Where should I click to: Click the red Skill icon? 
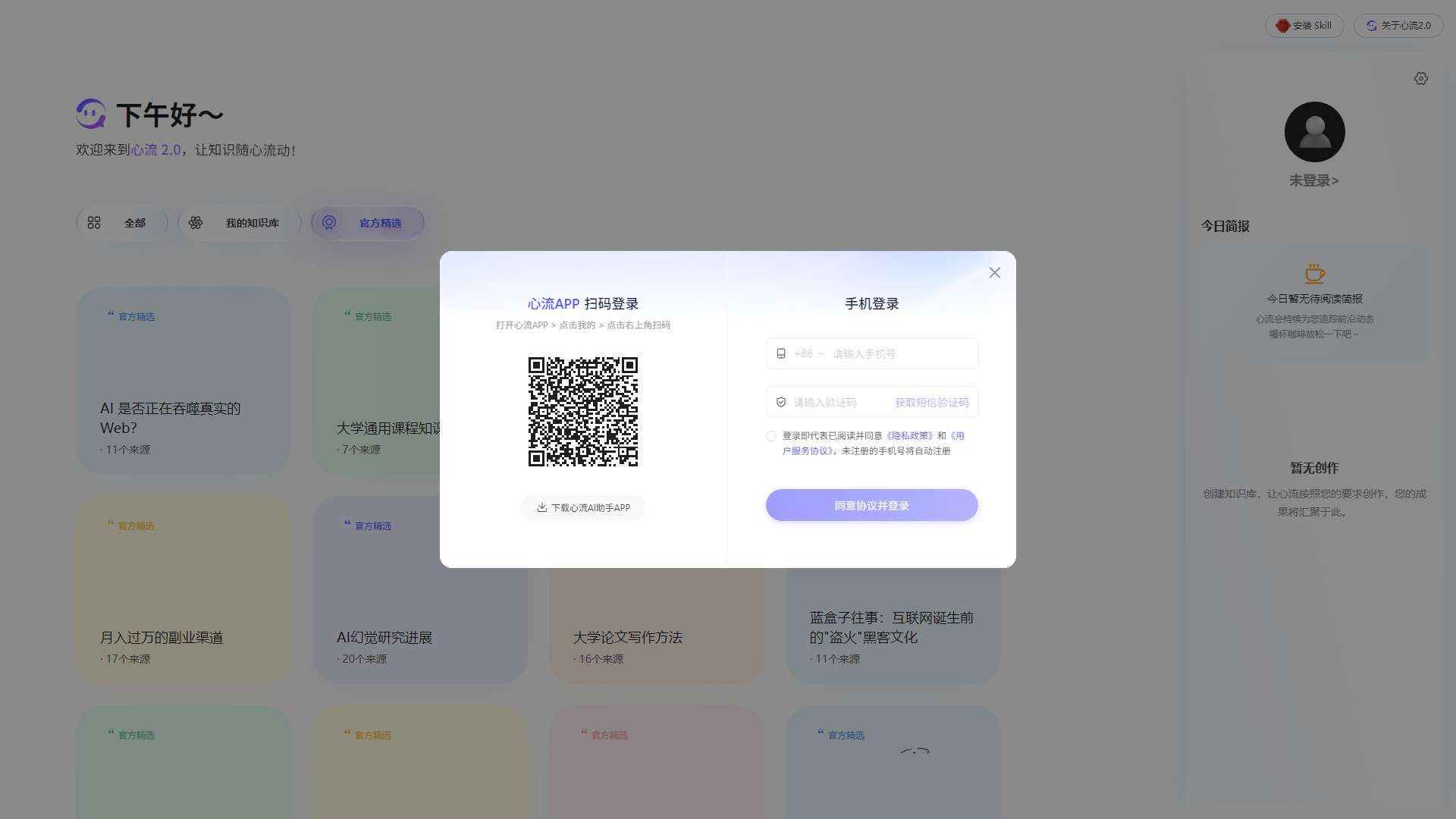click(x=1282, y=26)
